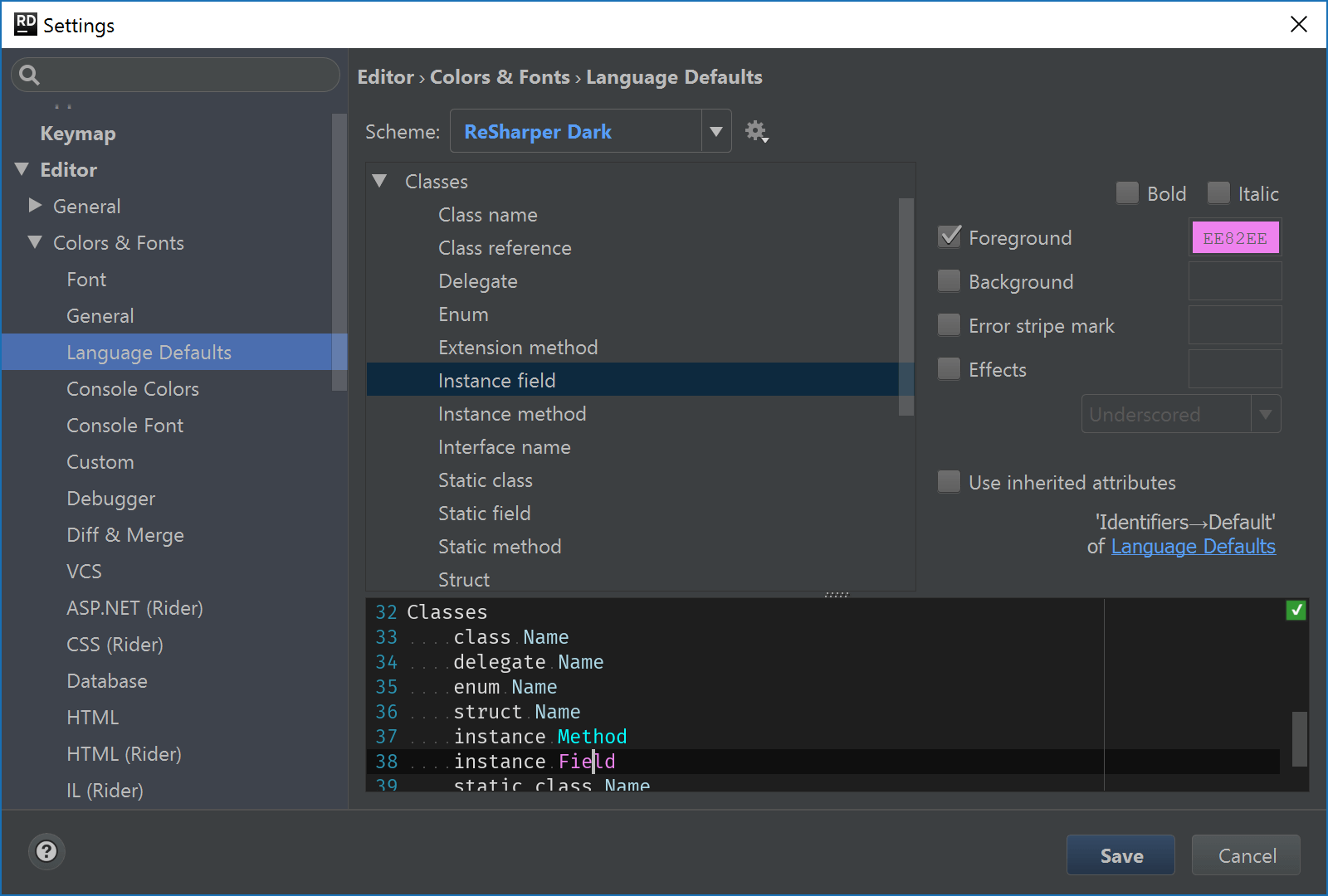This screenshot has height=896, width=1328.
Task: Open Custom color settings
Action: click(x=100, y=462)
